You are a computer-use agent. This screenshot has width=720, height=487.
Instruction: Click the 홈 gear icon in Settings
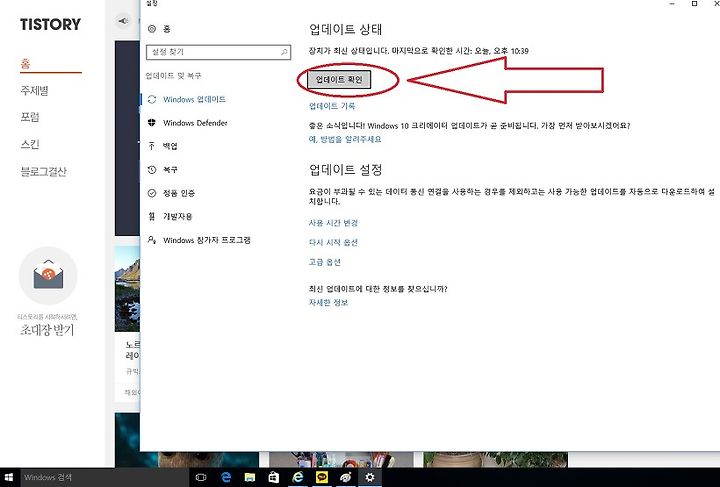[152, 29]
